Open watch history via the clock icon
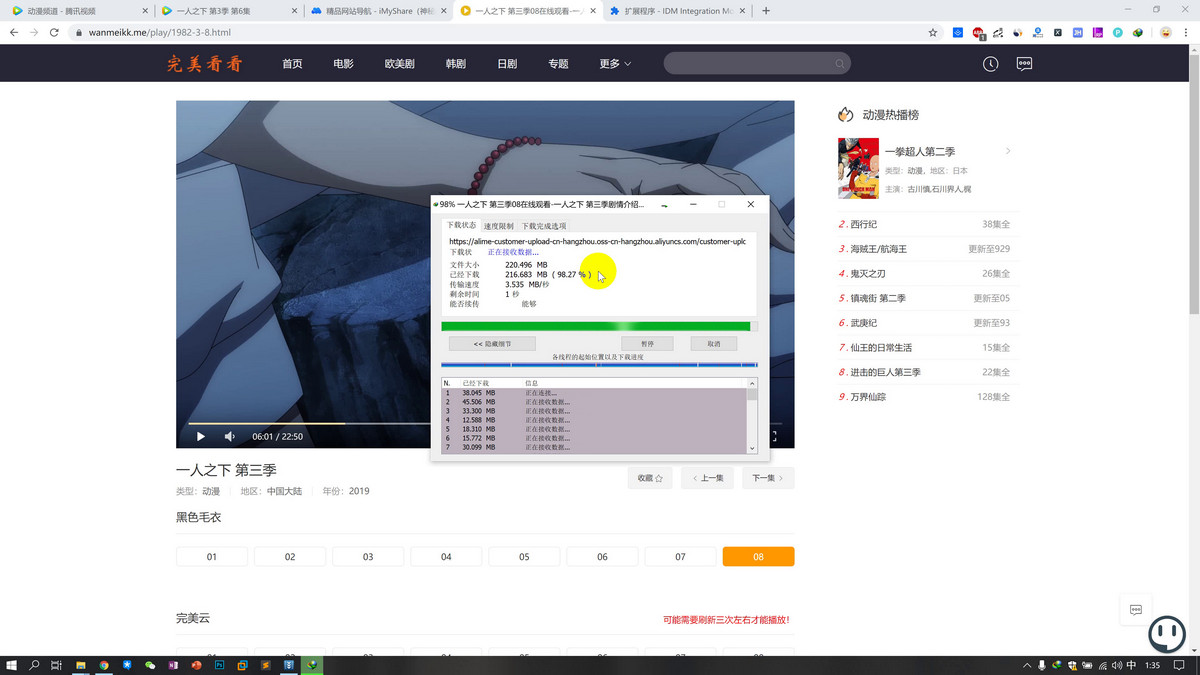Viewport: 1200px width, 675px height. (x=990, y=63)
